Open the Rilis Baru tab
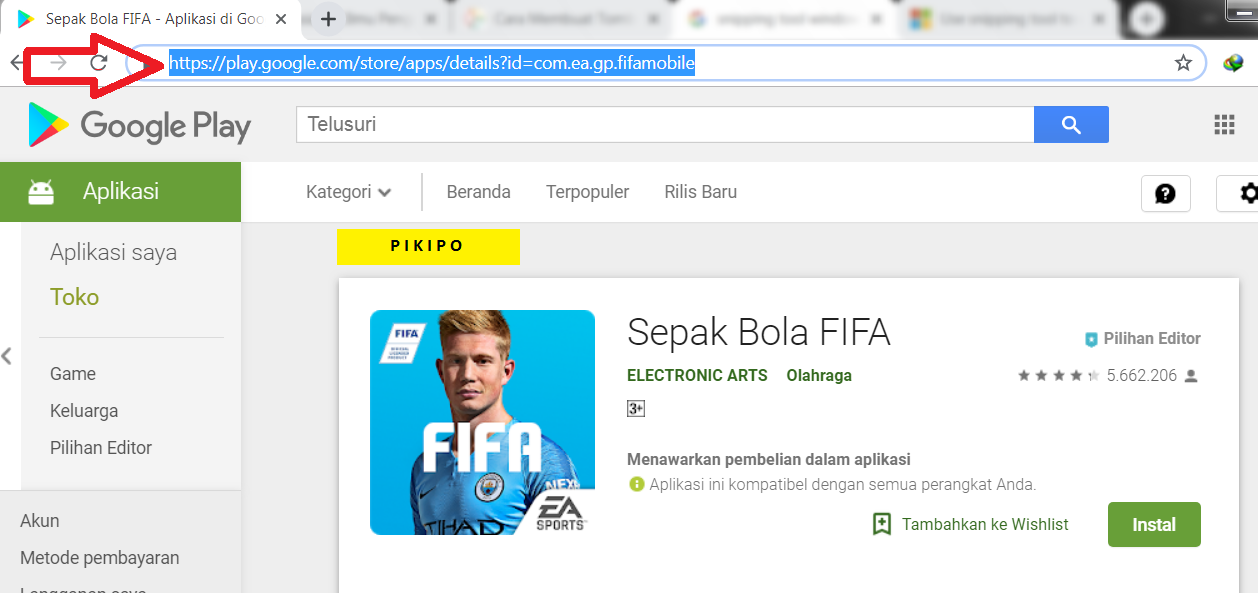1258x593 pixels. click(700, 192)
